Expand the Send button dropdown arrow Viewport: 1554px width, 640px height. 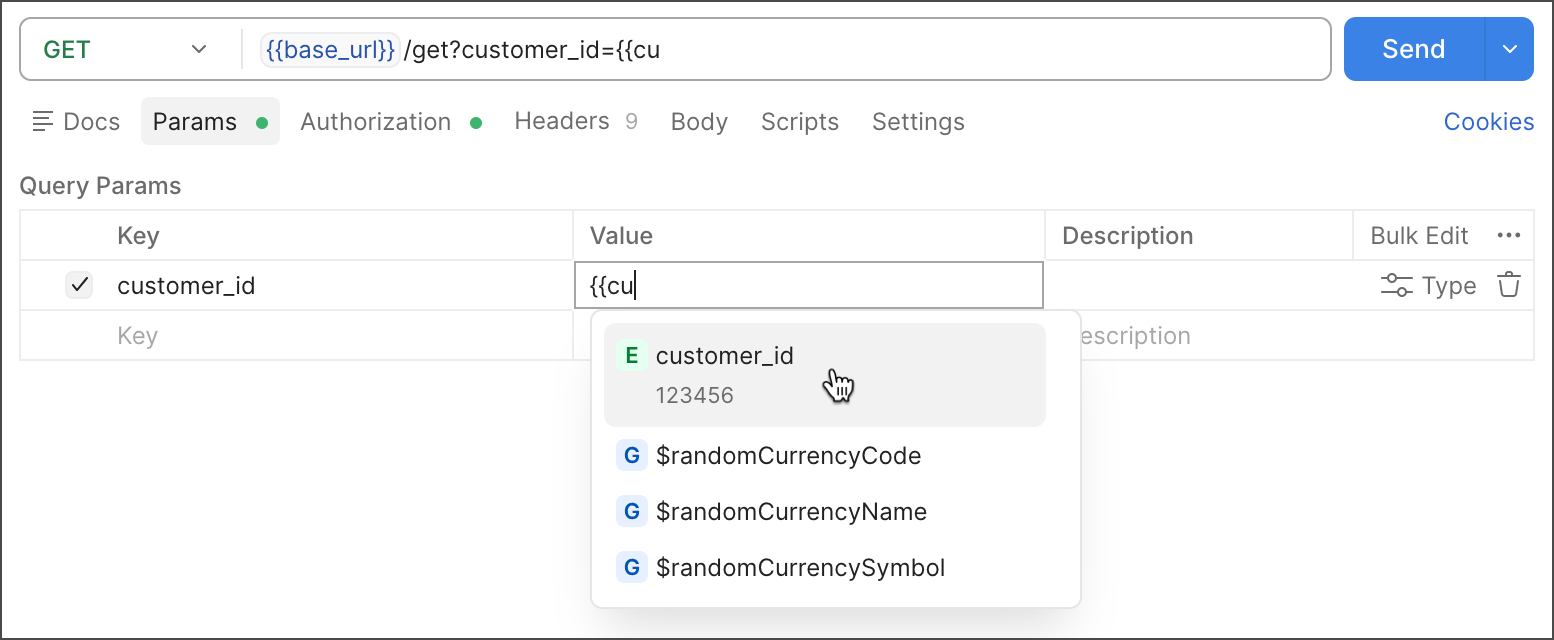[x=1510, y=49]
